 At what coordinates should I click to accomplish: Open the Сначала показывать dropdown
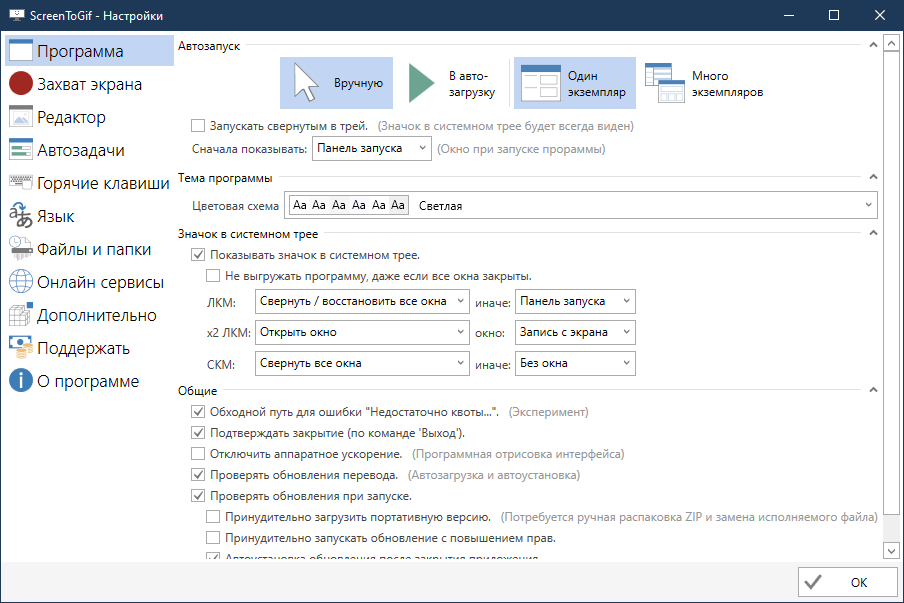pos(372,148)
